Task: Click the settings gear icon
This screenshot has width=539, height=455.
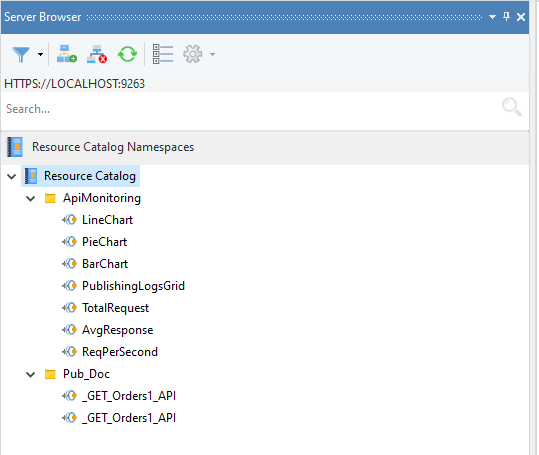Action: pos(192,54)
